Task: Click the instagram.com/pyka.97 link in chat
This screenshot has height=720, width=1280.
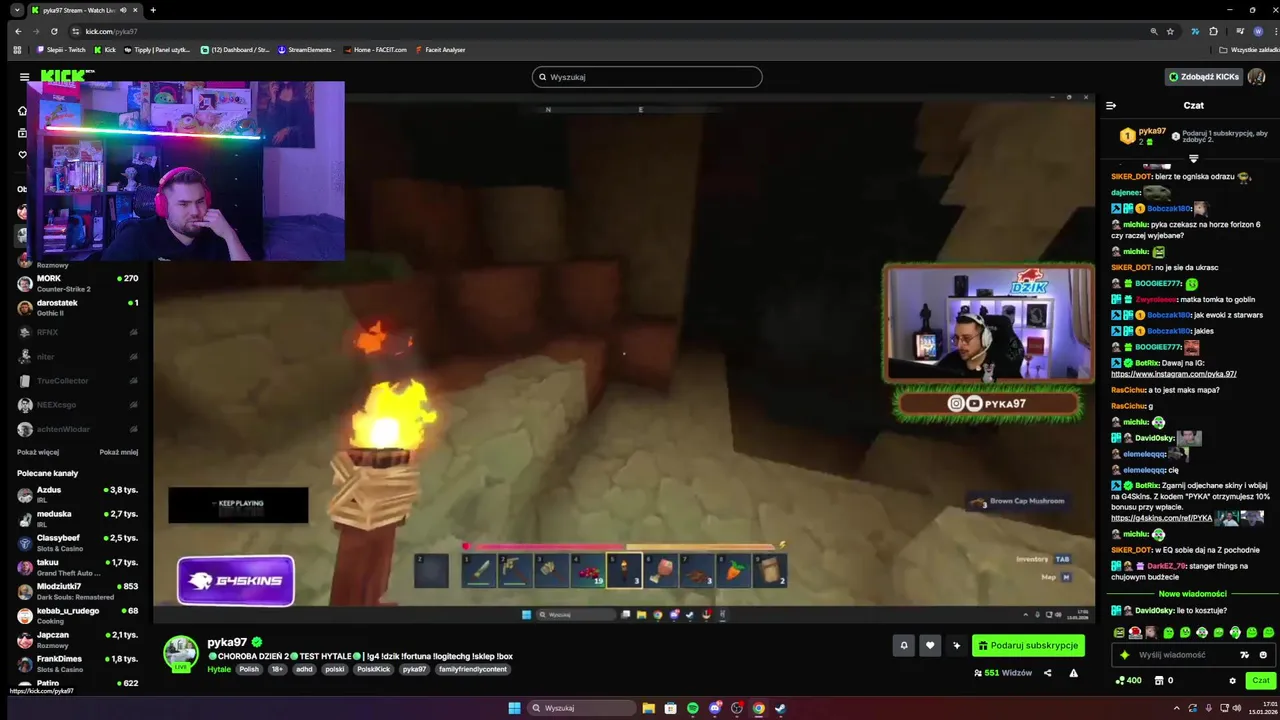Action: pyautogui.click(x=1174, y=374)
